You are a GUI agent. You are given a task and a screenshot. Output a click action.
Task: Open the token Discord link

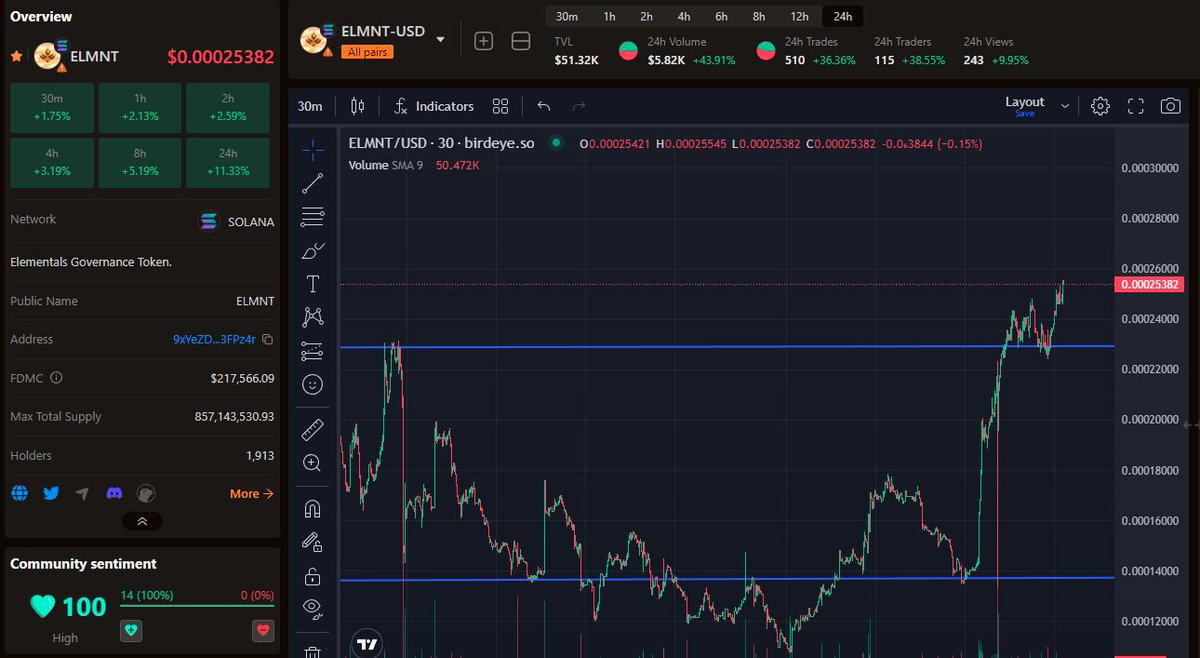(x=114, y=493)
